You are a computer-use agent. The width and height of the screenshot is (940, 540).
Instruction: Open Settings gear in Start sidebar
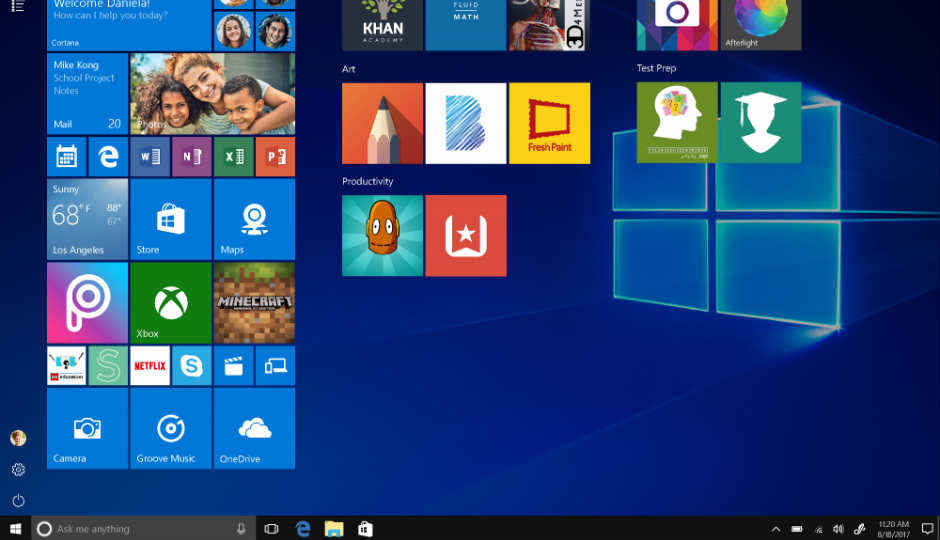pos(18,470)
